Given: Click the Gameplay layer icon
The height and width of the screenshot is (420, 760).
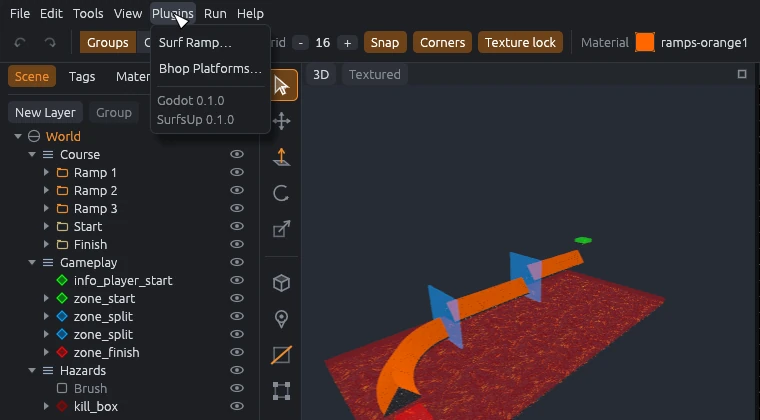Looking at the screenshot, I should click(x=48, y=262).
